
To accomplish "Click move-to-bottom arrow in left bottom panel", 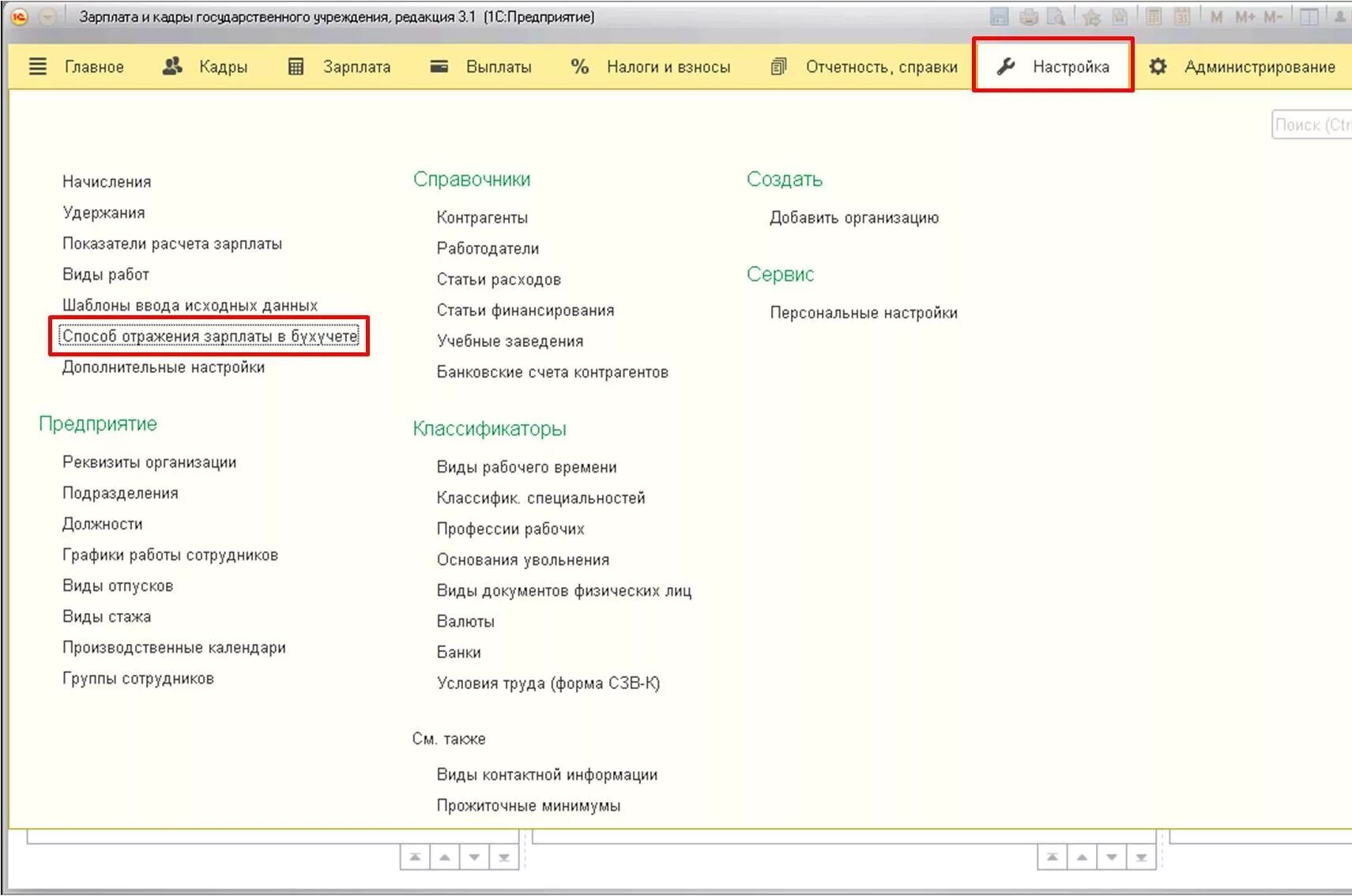I will click(504, 857).
